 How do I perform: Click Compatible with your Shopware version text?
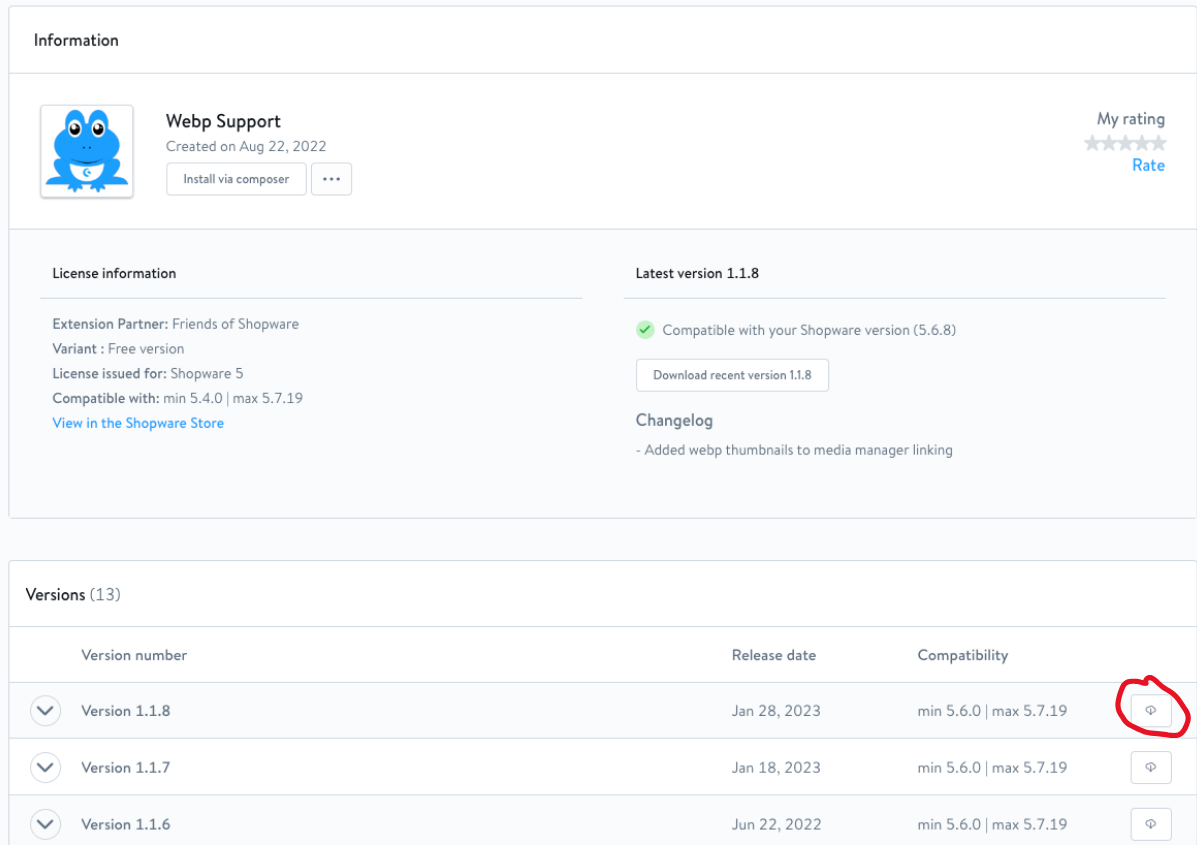[809, 330]
